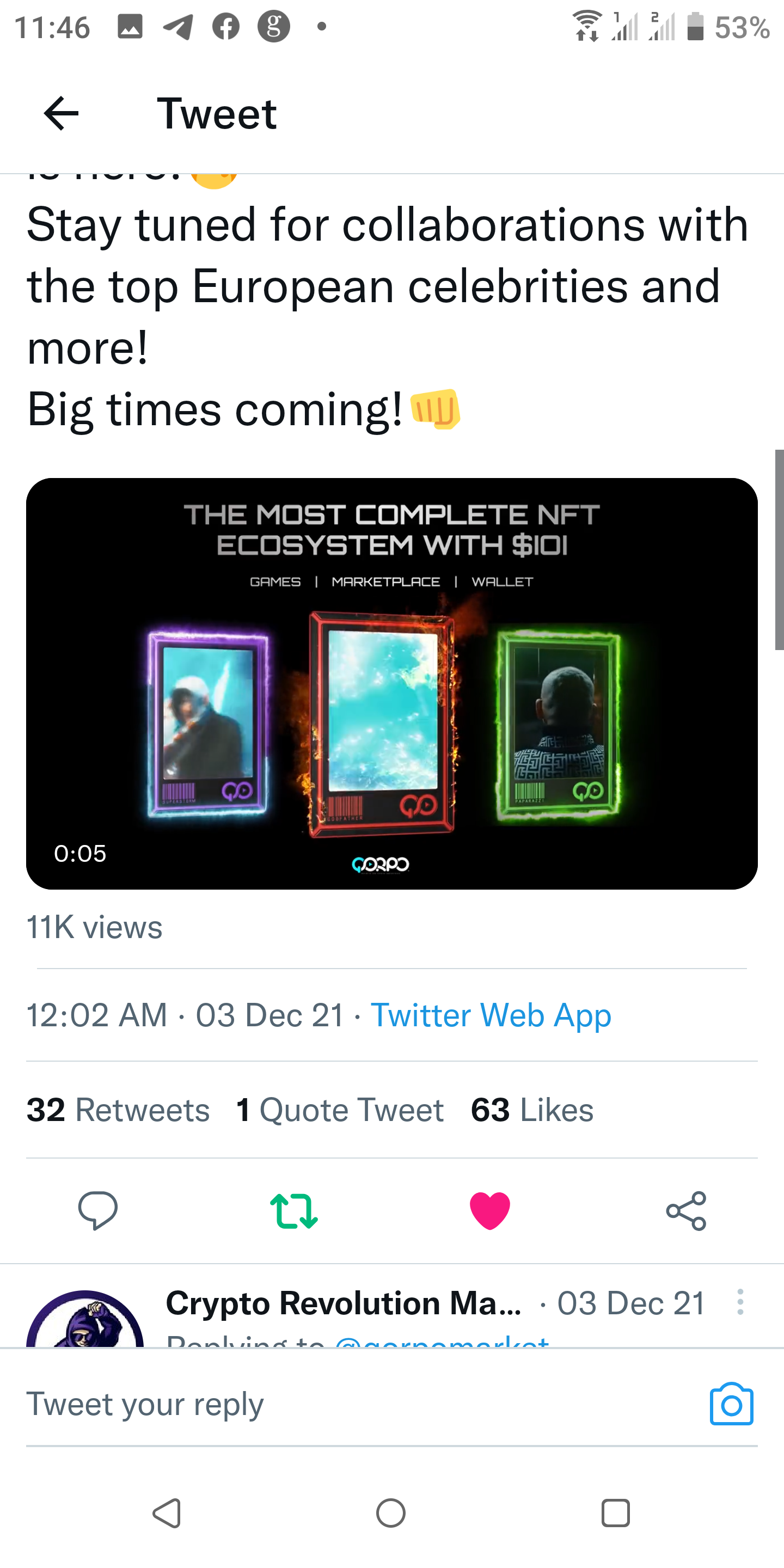Viewport: 784px width, 1568px height.
Task: Tap the page scrollbar handle
Action: tap(779, 549)
